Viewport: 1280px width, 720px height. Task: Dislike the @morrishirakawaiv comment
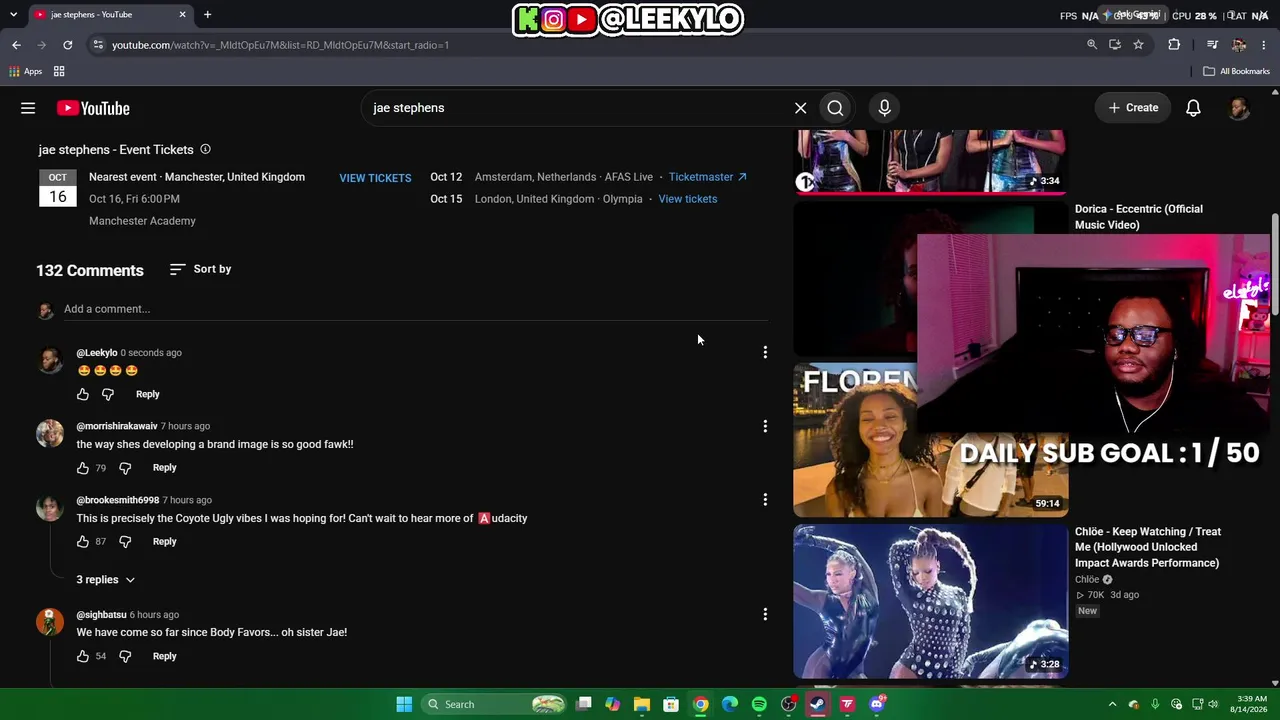point(125,468)
